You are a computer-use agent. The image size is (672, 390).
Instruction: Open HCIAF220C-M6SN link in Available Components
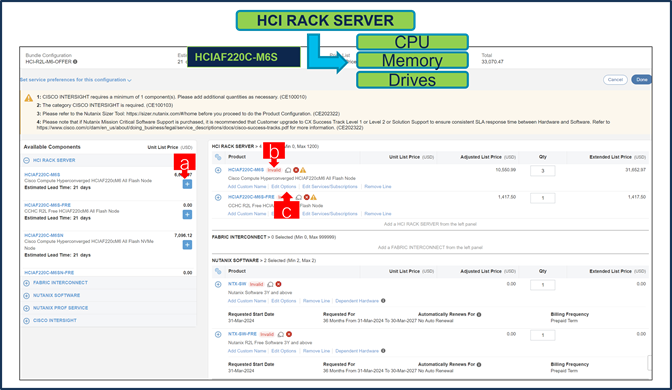tap(44, 236)
